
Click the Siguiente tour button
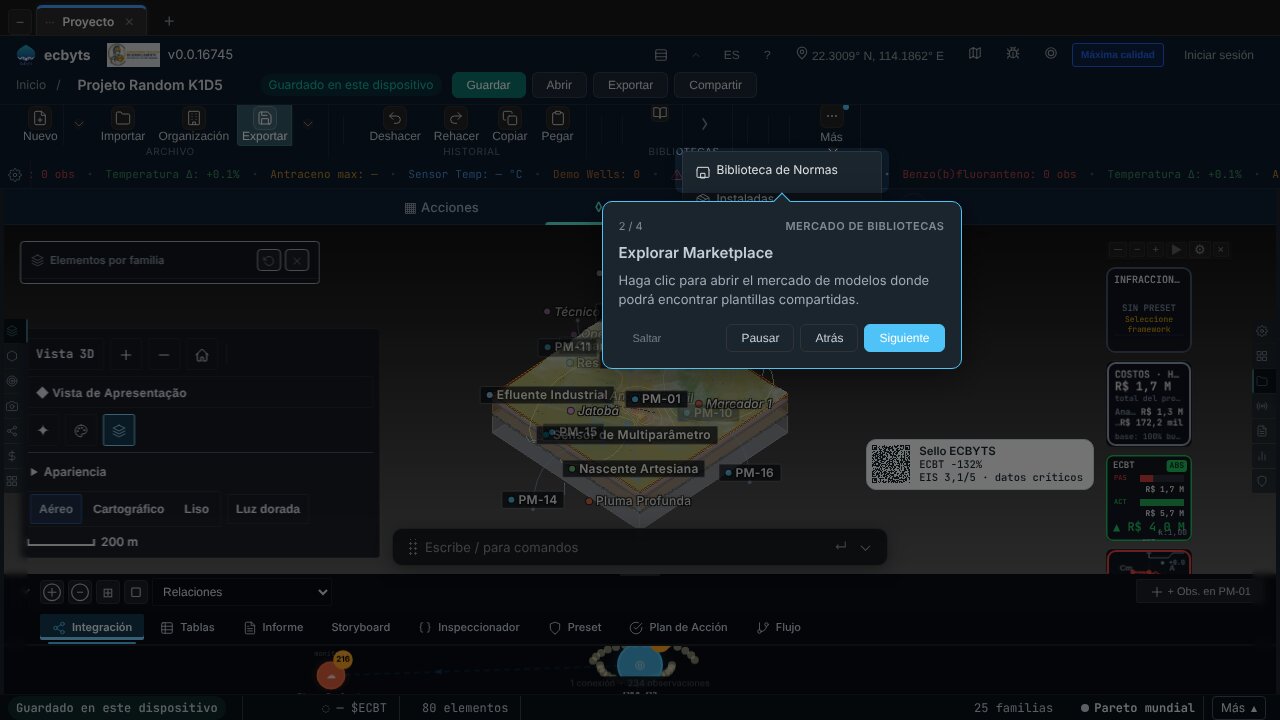tap(904, 338)
